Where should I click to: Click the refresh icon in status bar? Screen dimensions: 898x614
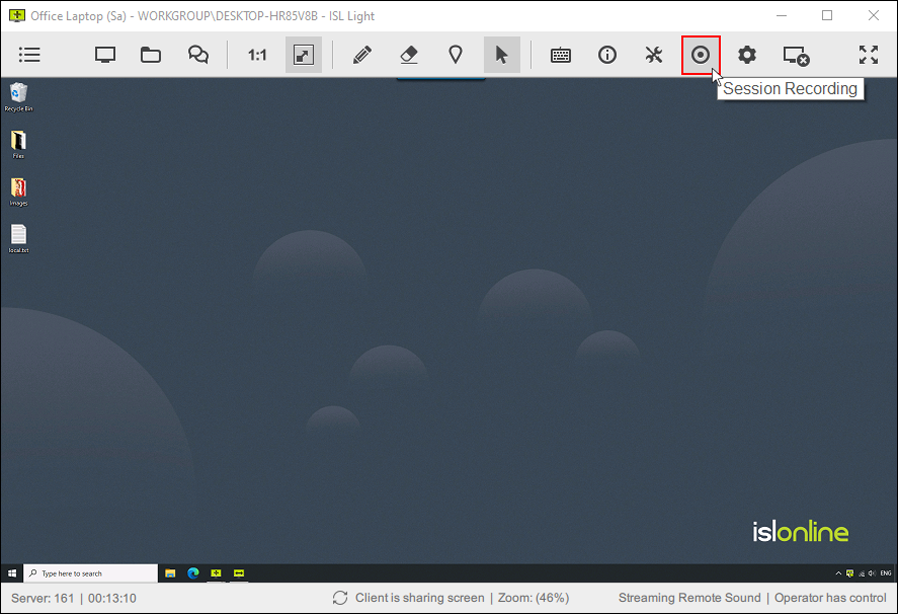[340, 598]
